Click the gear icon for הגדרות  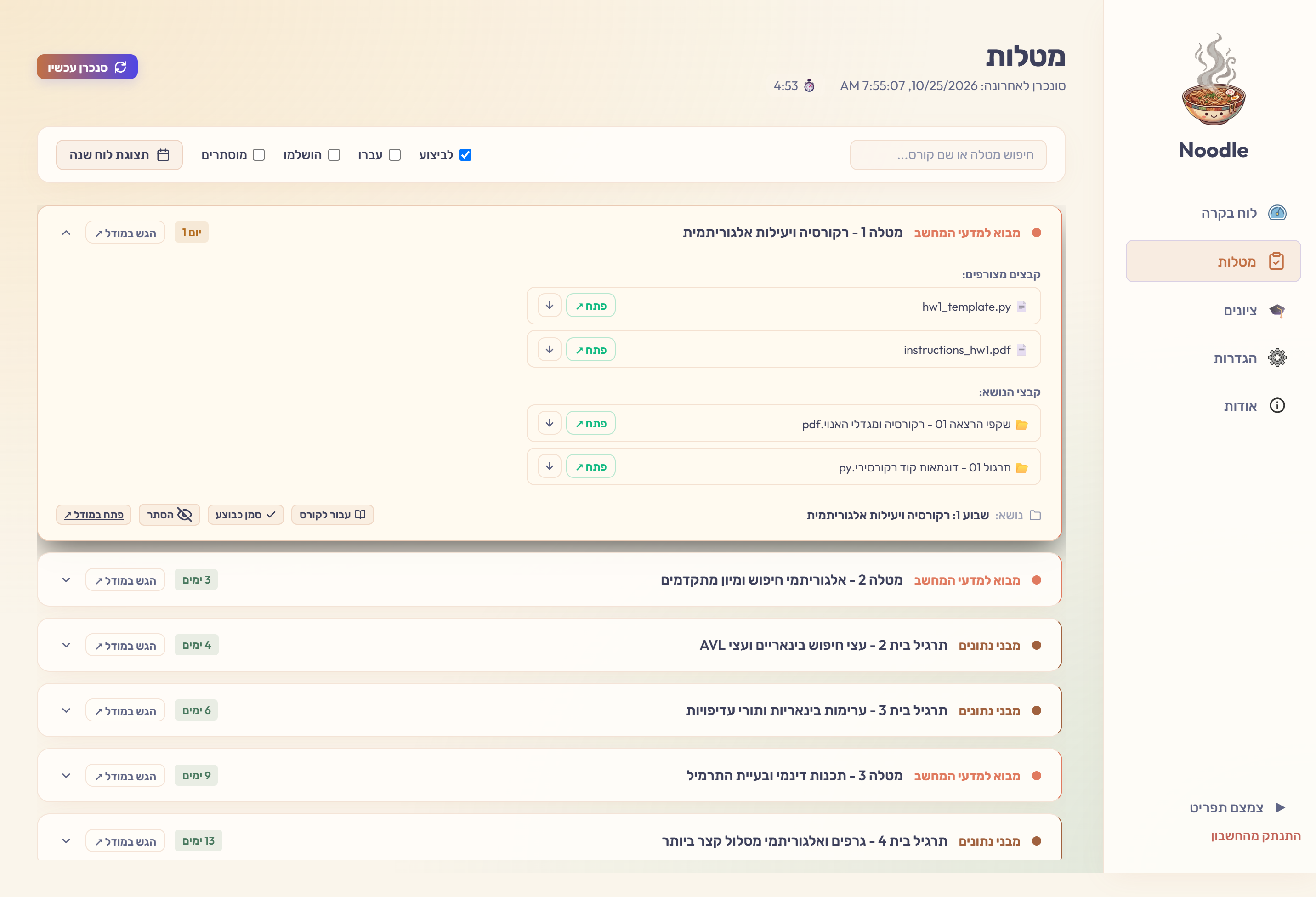click(x=1277, y=358)
